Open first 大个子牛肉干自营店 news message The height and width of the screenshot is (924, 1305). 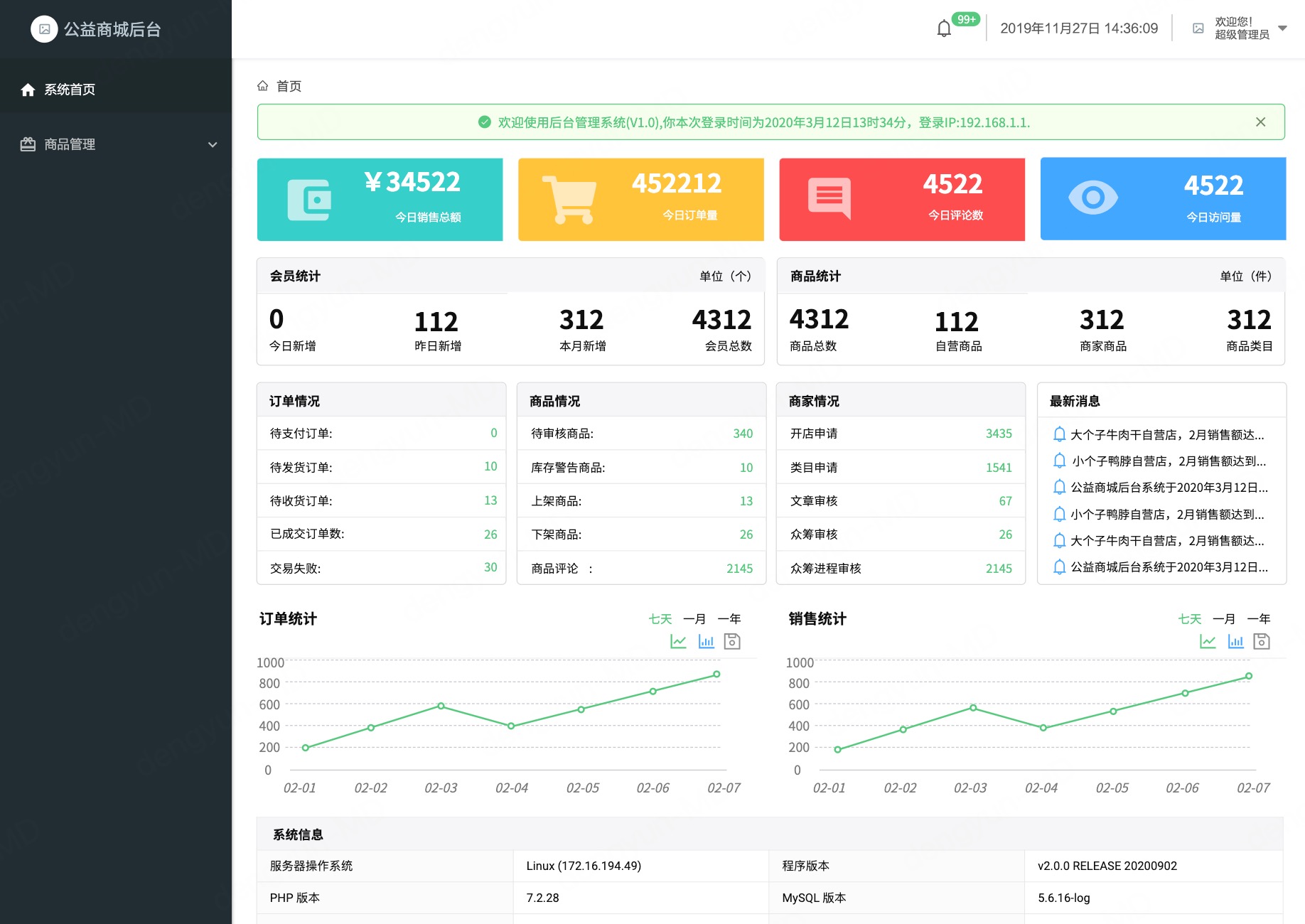tap(1166, 434)
